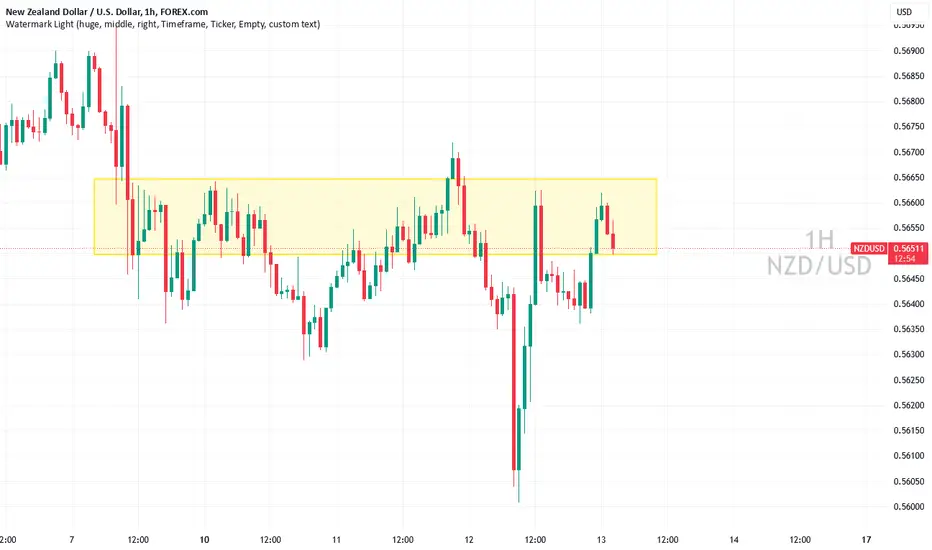This screenshot has width=932, height=550.
Task: Click the 0.56300 price scale label
Action: point(909,354)
